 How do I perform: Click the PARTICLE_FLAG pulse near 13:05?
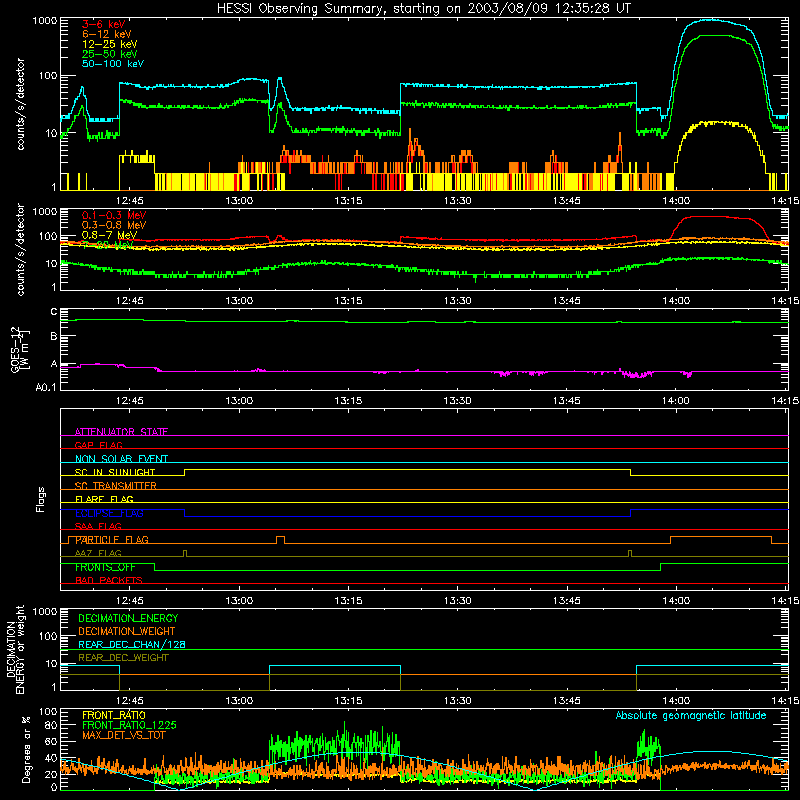tap(280, 540)
